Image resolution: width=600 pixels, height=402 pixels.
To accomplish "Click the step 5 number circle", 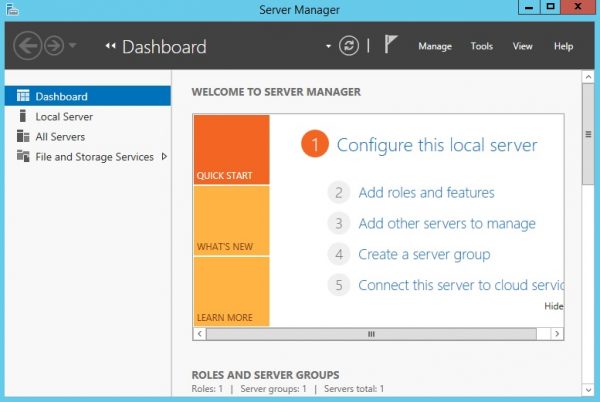I will click(339, 285).
